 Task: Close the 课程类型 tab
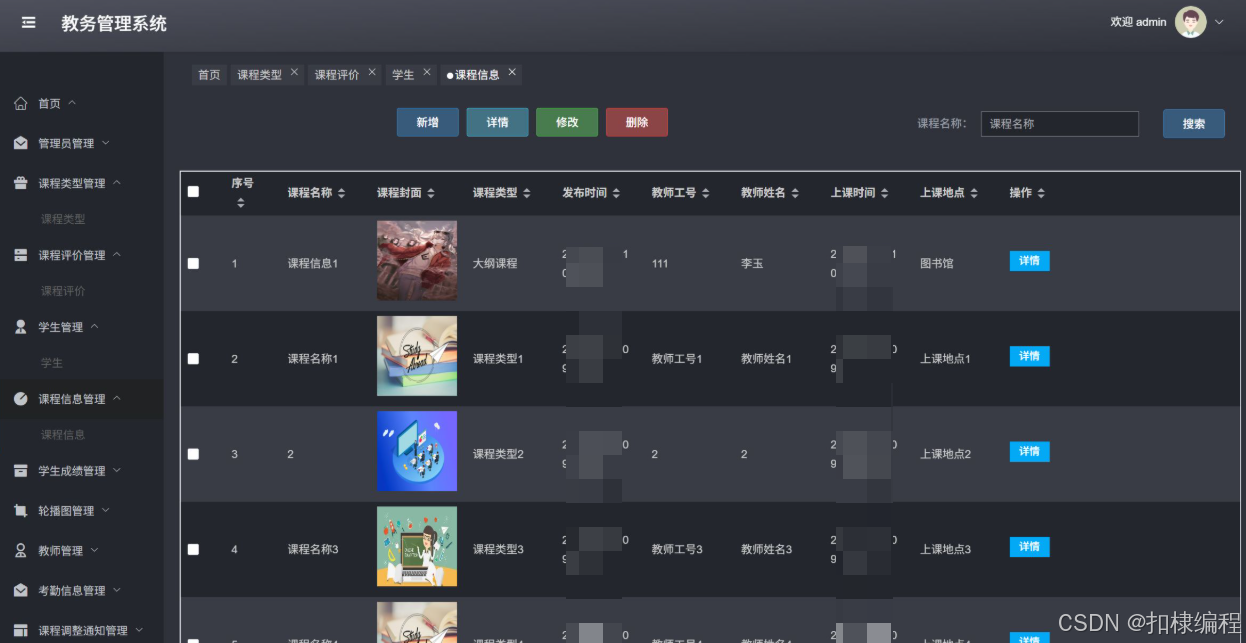294,72
